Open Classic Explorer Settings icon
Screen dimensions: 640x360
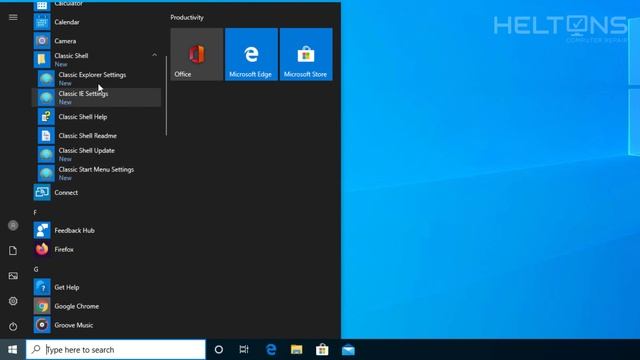[x=46, y=79]
